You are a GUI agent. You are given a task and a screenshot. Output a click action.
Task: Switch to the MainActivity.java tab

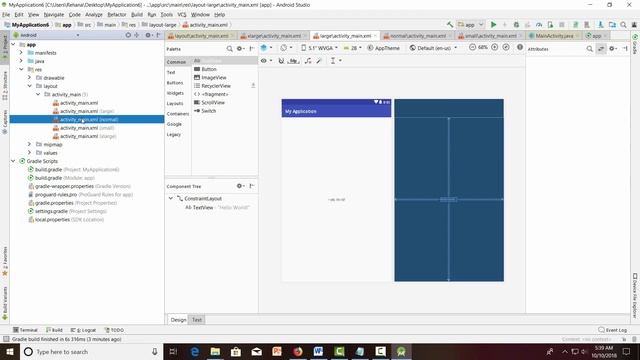pos(554,36)
